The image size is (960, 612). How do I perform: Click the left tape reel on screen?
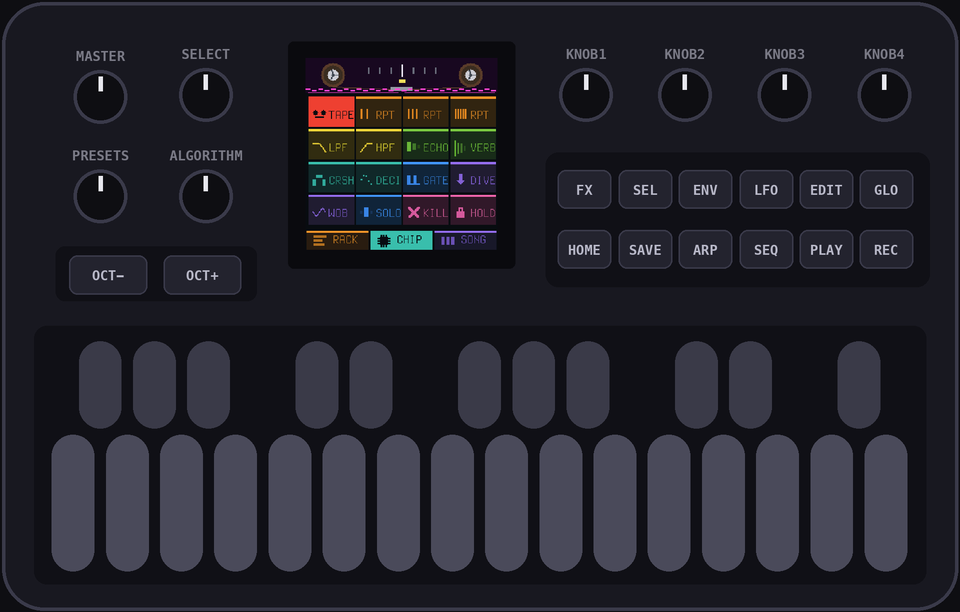(333, 75)
